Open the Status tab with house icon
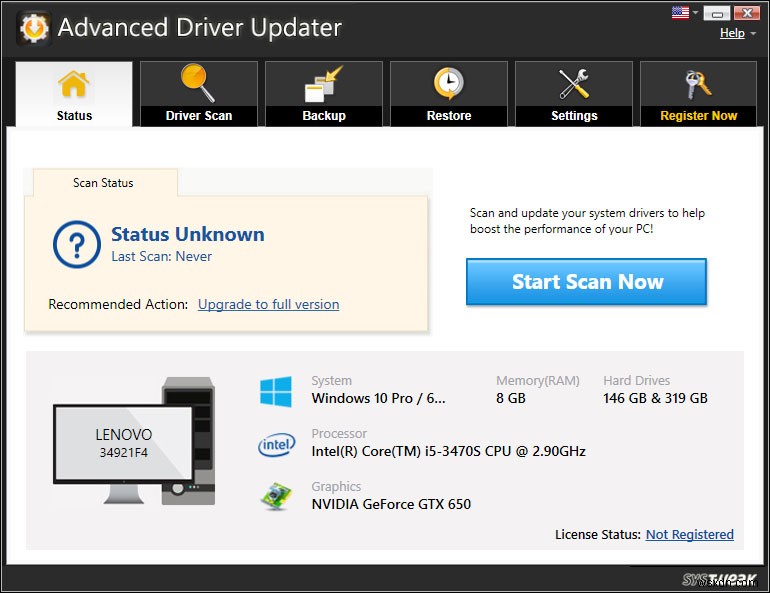 point(74,94)
